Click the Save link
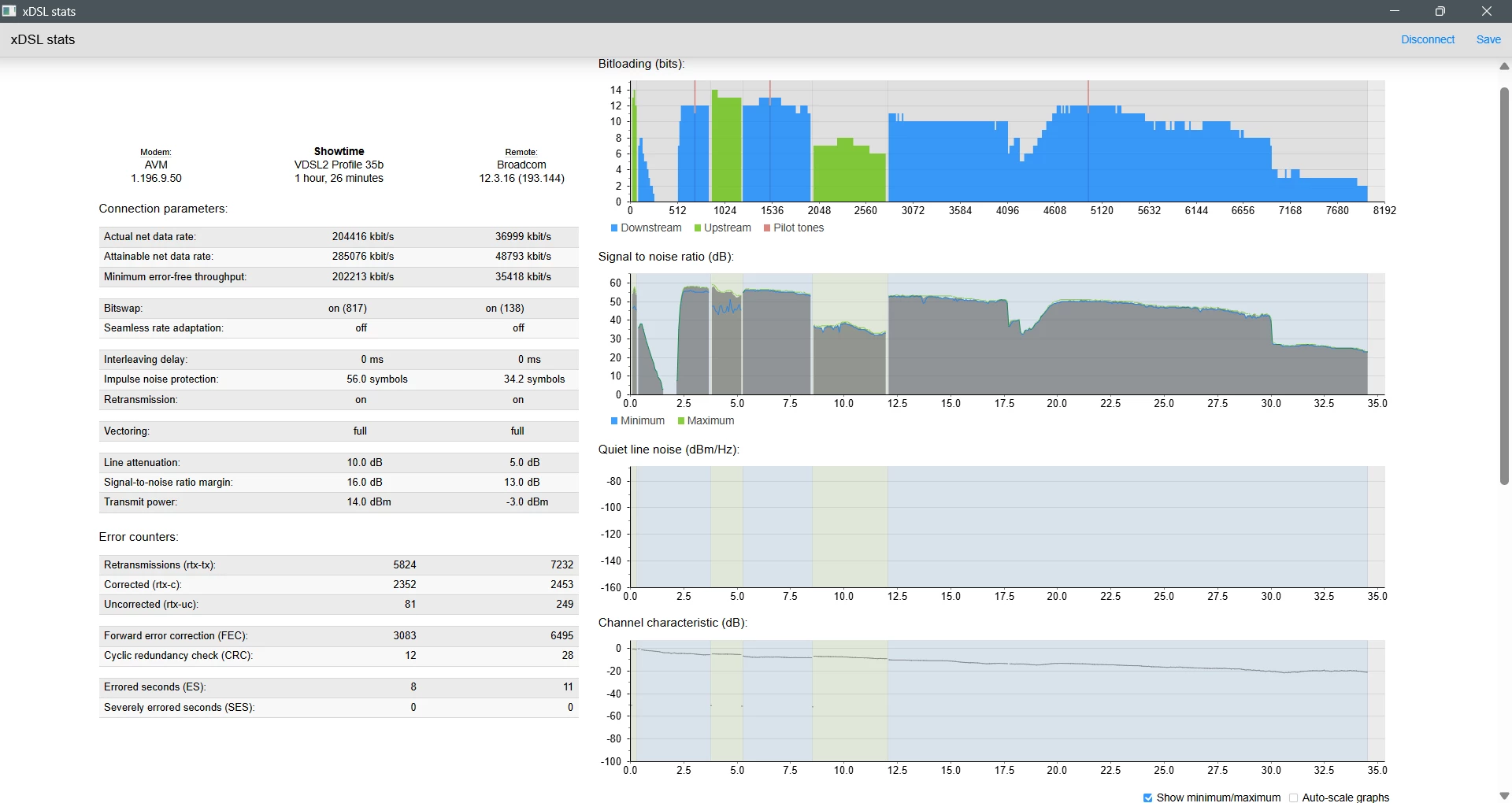 (x=1488, y=39)
